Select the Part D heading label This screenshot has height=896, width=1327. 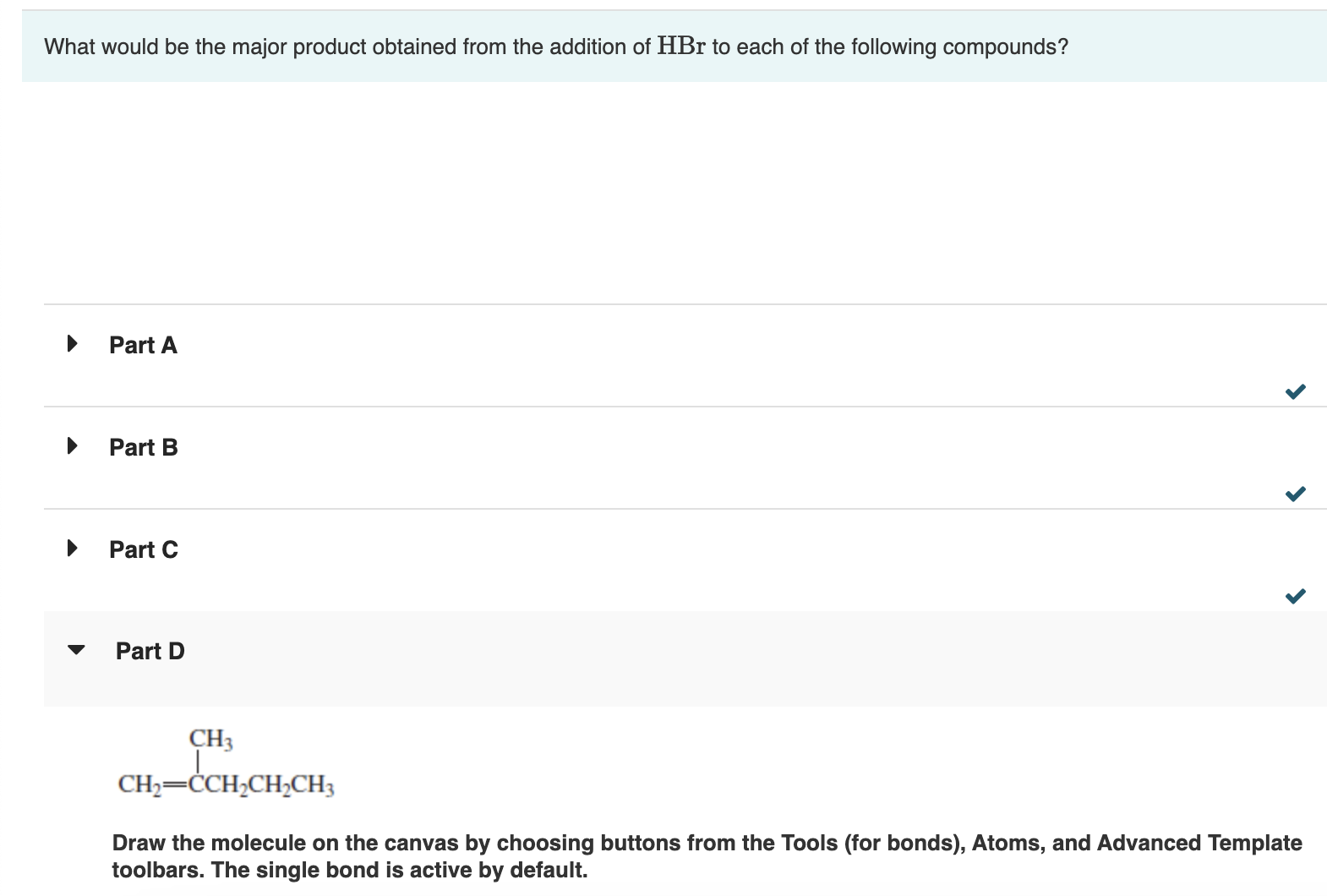pos(150,650)
